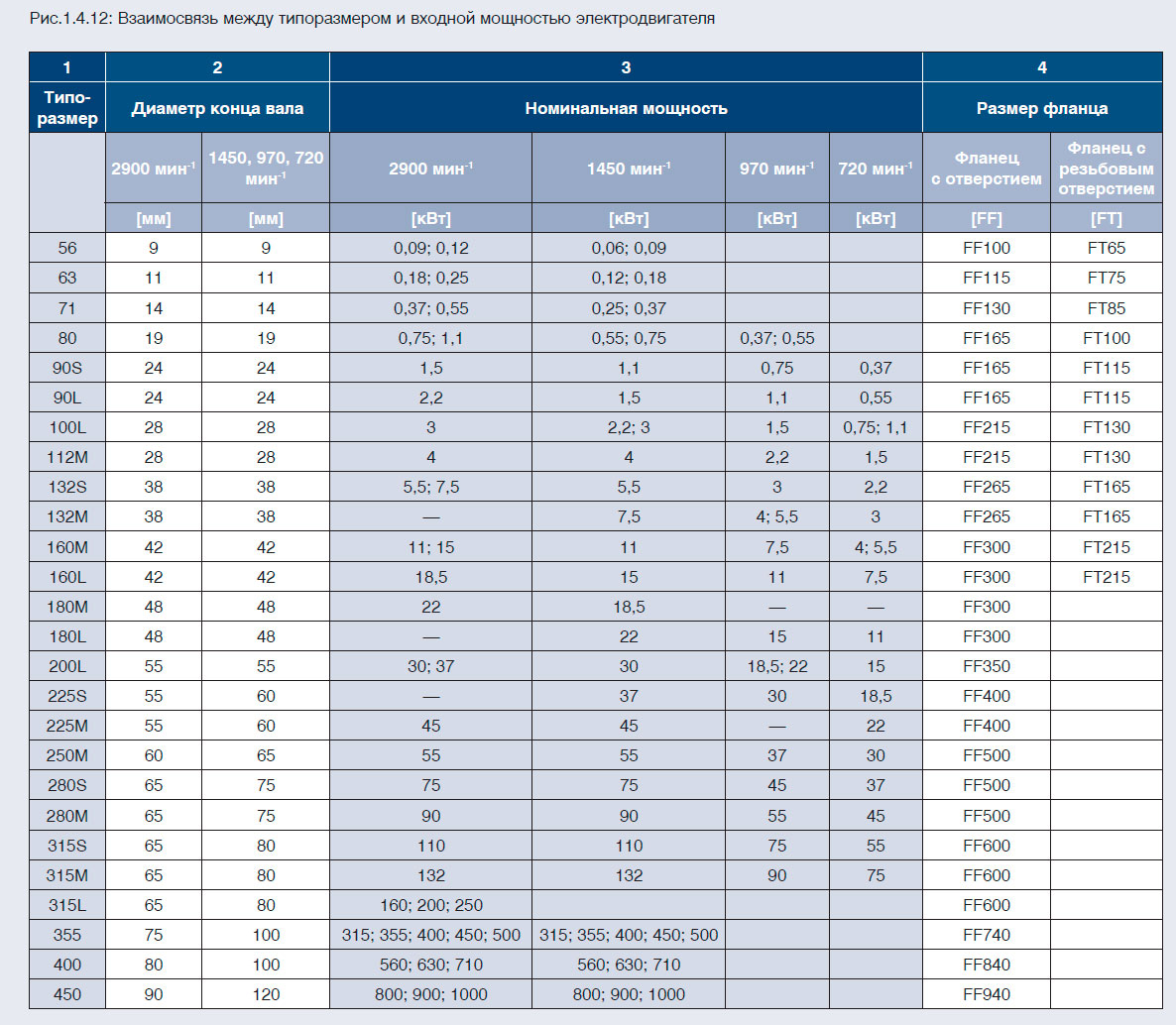The width and height of the screenshot is (1176, 1025).
Task: Select the "Фланец с отверстием" subheader
Action: coord(987,168)
